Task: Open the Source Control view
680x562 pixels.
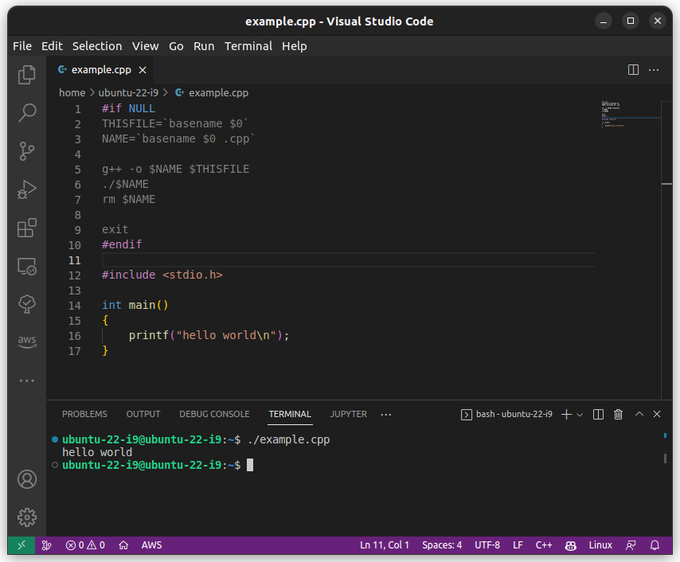Action: (x=27, y=151)
